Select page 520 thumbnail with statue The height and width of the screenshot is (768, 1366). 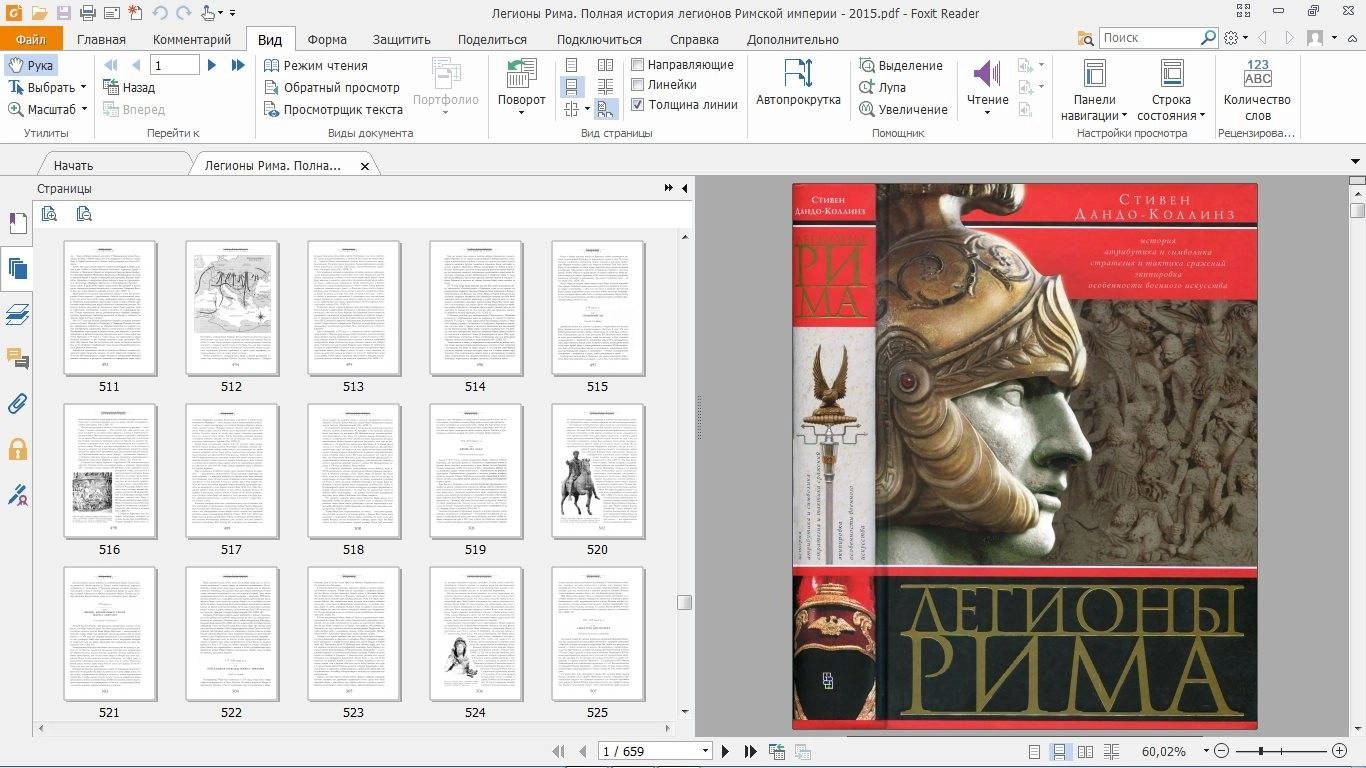[x=597, y=470]
